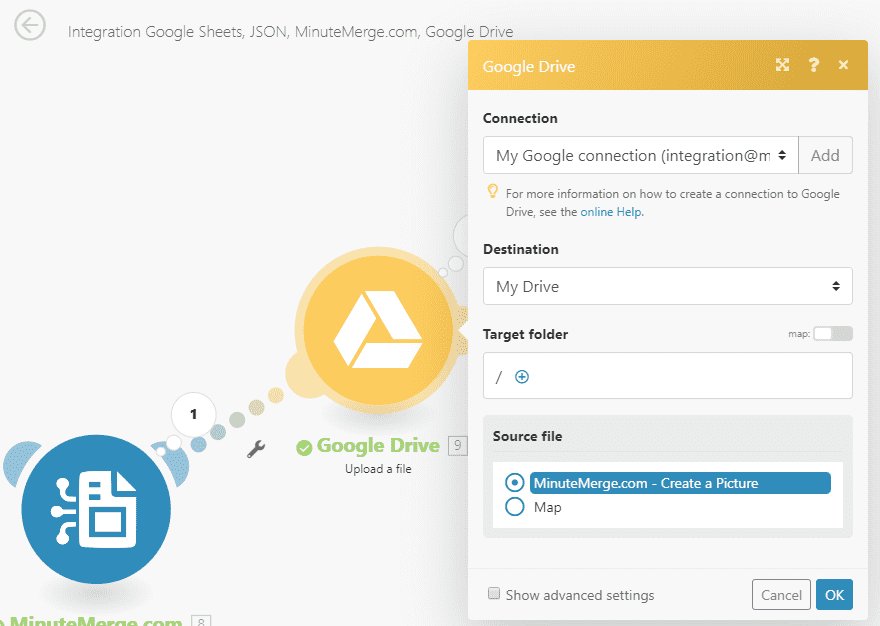Click the wrench icon on the connector
The height and width of the screenshot is (626, 880).
pyautogui.click(x=255, y=450)
